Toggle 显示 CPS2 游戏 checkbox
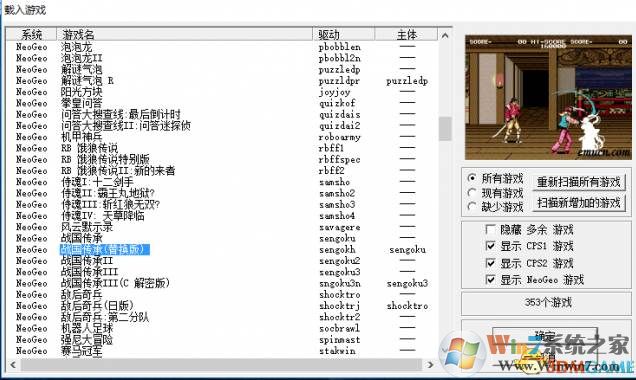636x380 pixels. pyautogui.click(x=490, y=263)
